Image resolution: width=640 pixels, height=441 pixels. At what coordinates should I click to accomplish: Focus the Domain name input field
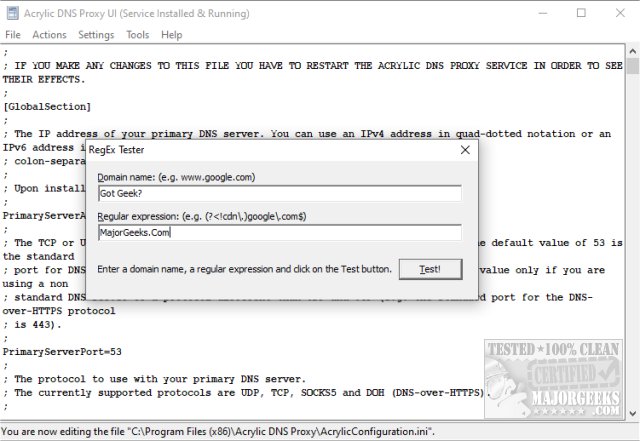click(280, 193)
